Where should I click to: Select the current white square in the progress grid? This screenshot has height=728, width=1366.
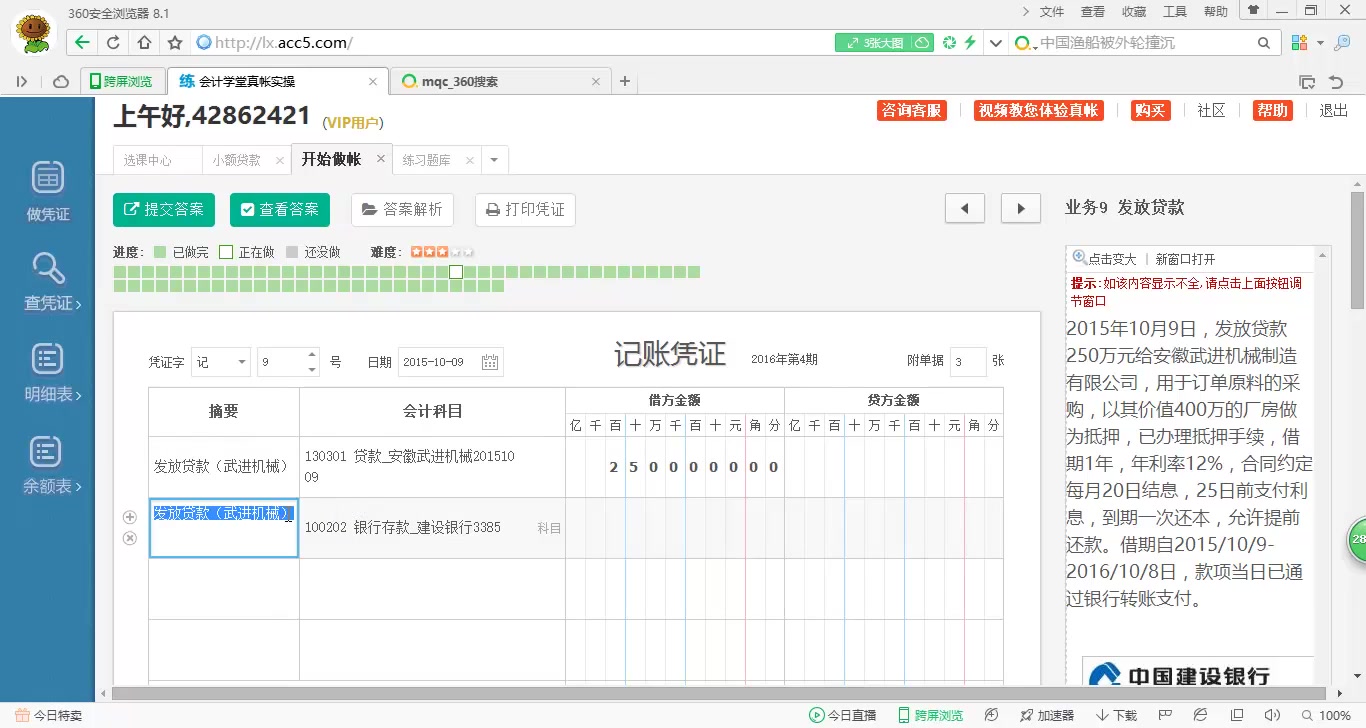click(x=456, y=271)
